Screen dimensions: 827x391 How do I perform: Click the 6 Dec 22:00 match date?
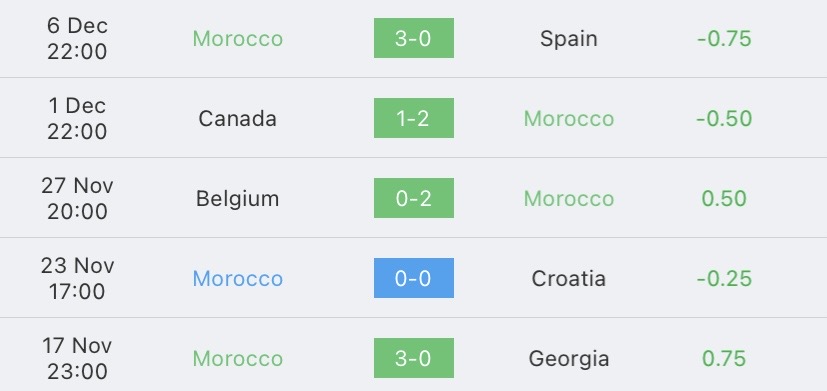pyautogui.click(x=77, y=39)
